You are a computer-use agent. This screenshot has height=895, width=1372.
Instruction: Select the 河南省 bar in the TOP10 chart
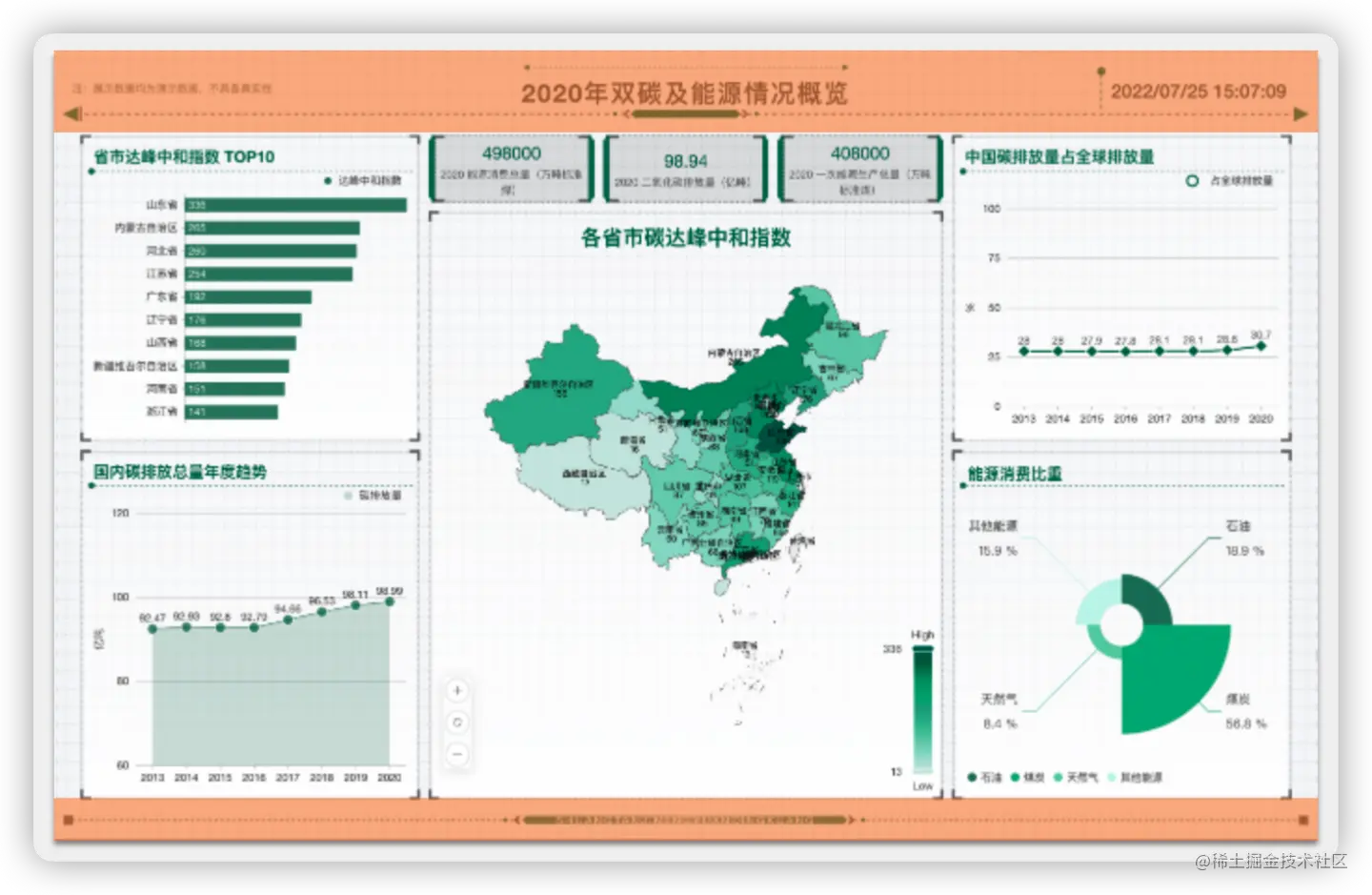234,389
